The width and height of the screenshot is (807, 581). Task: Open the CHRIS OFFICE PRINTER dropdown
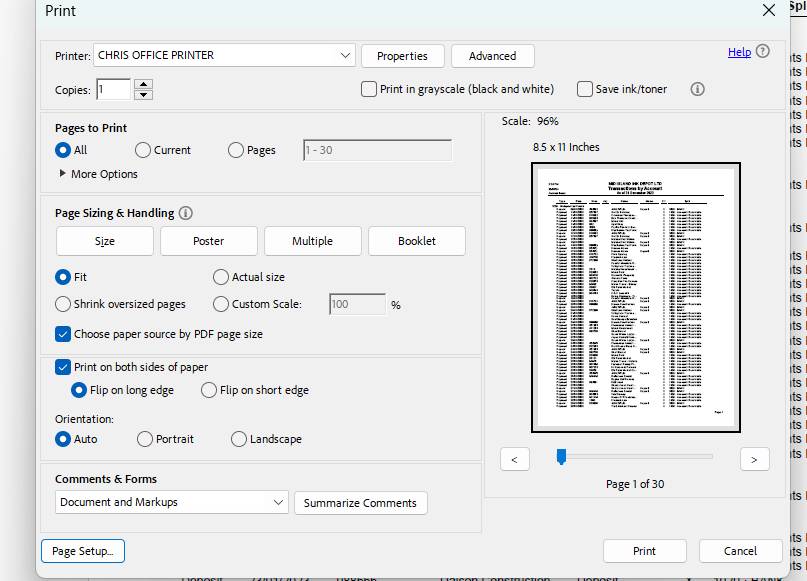pos(344,56)
